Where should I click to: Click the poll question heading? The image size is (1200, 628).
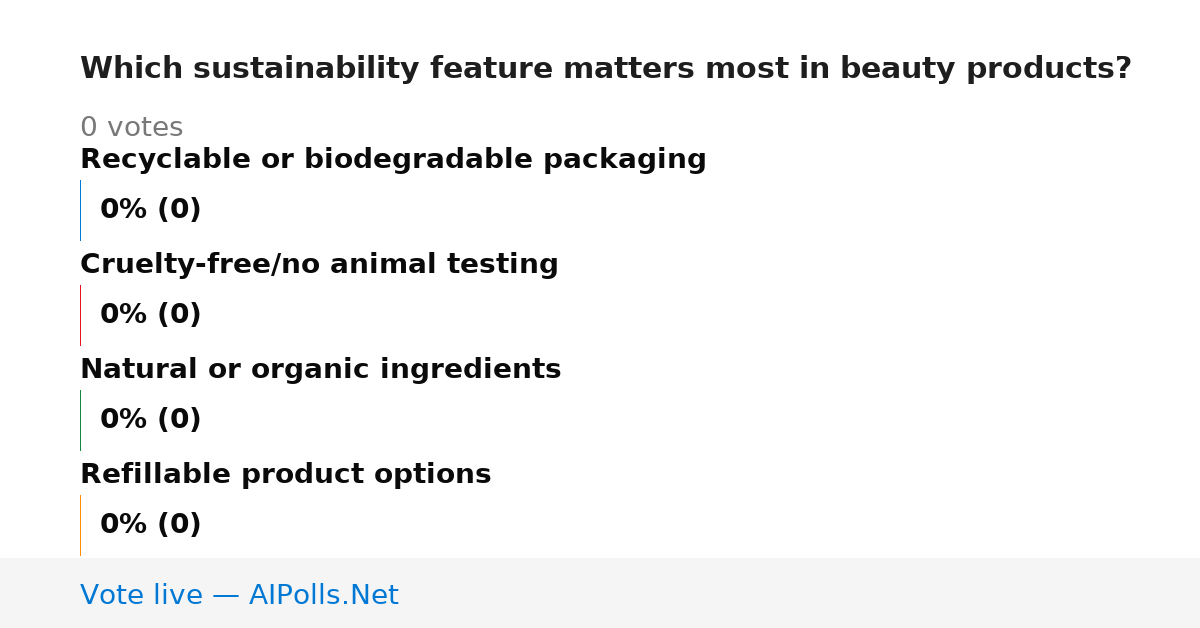point(606,69)
